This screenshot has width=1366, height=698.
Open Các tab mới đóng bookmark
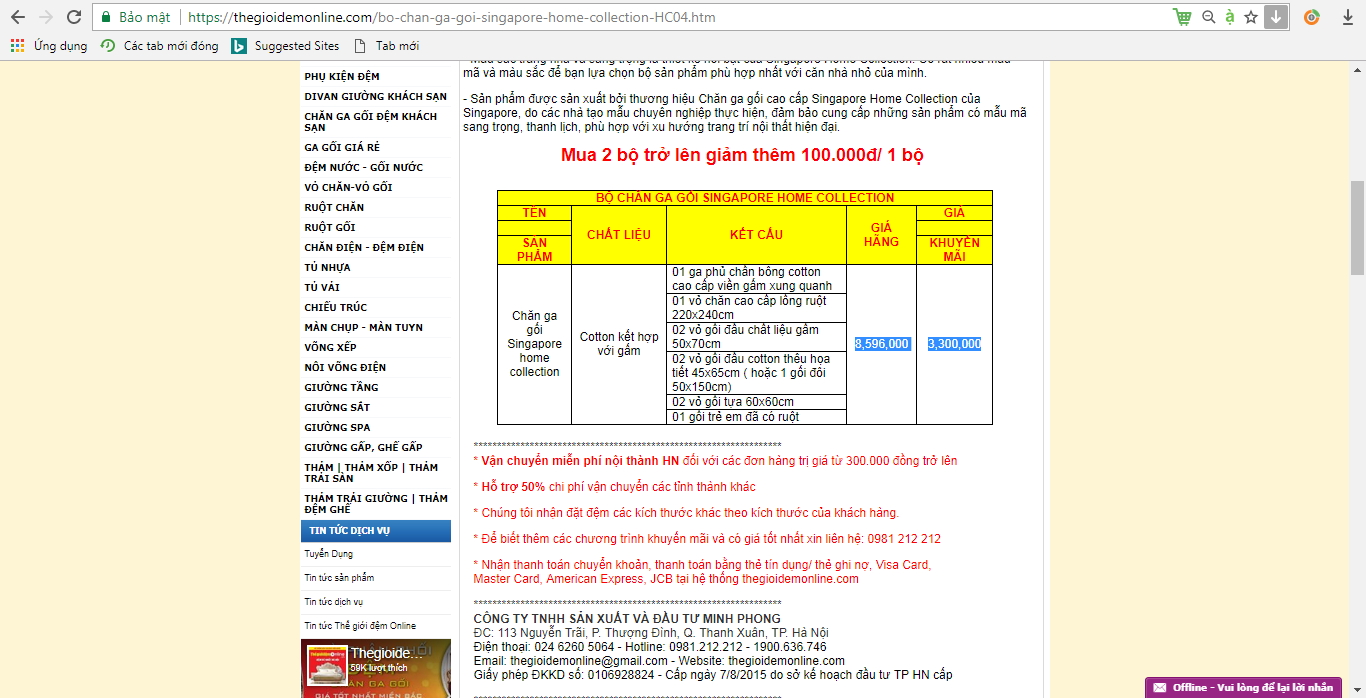click(x=160, y=46)
